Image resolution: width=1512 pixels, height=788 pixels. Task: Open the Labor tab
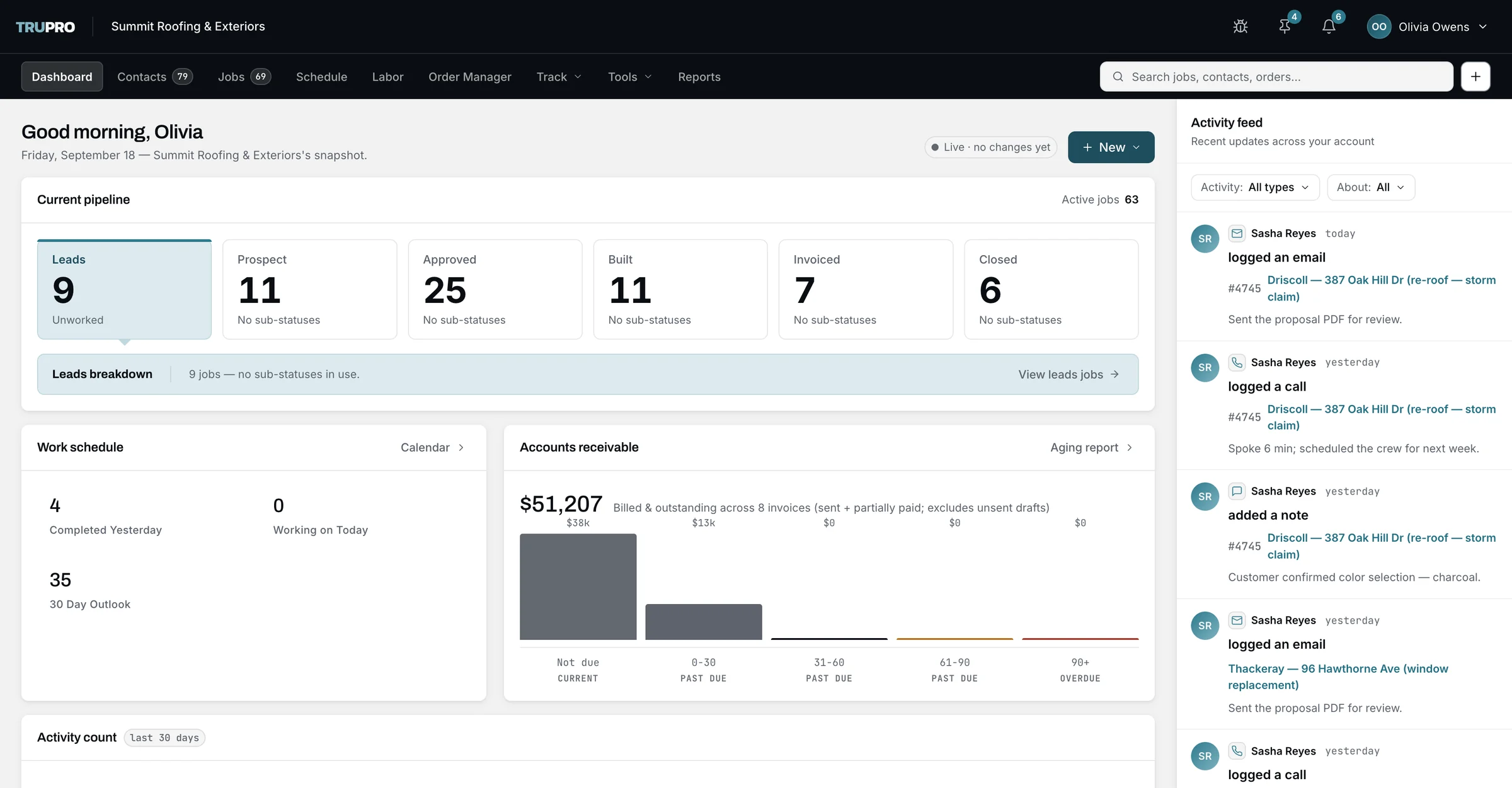[387, 76]
